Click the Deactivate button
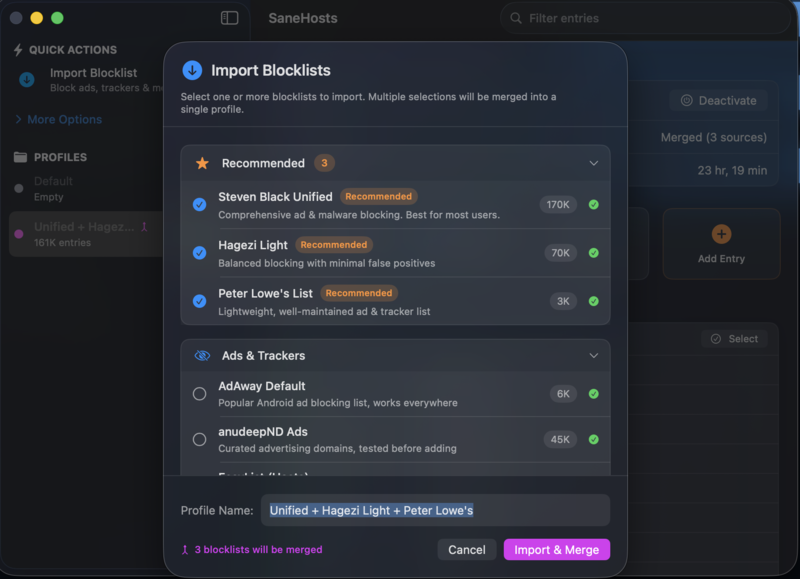 [x=721, y=100]
